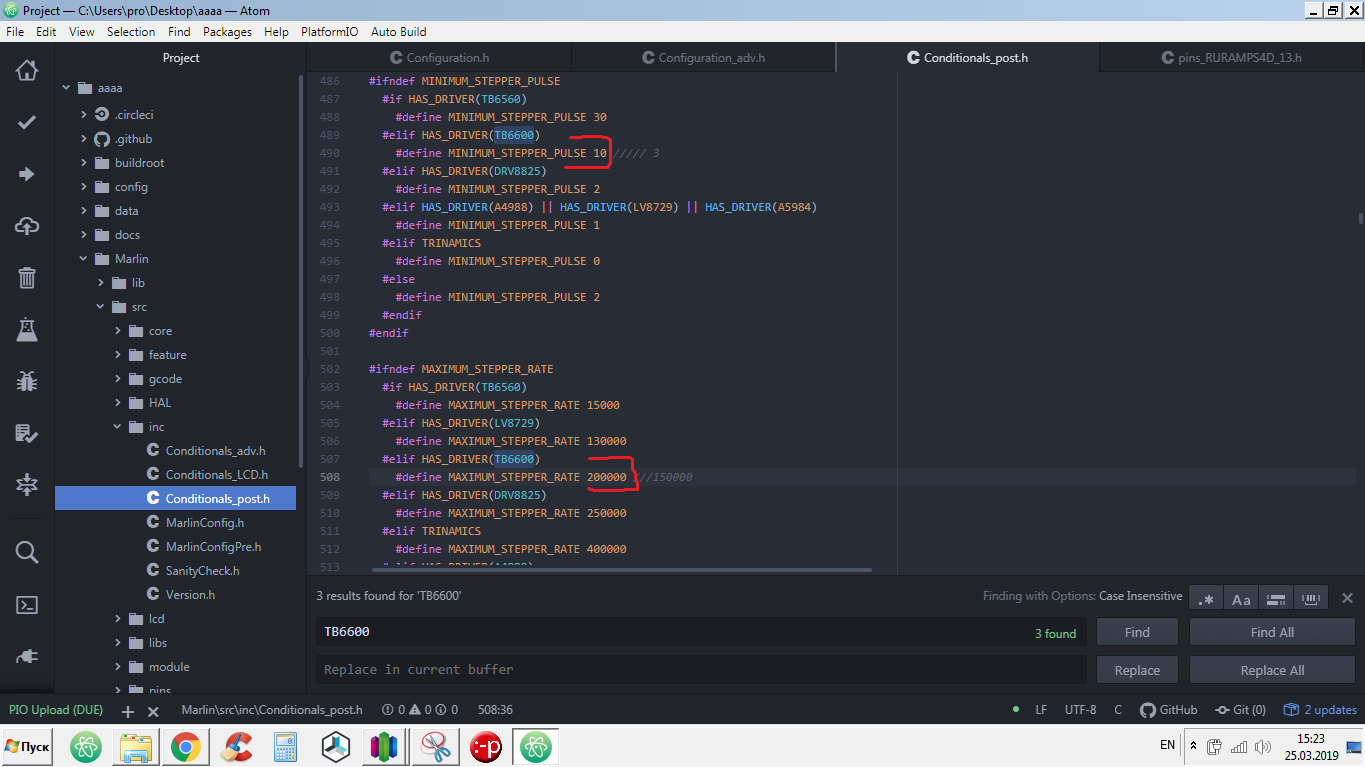
Task: Click the Test flask icon in the sidebar
Action: click(27, 329)
